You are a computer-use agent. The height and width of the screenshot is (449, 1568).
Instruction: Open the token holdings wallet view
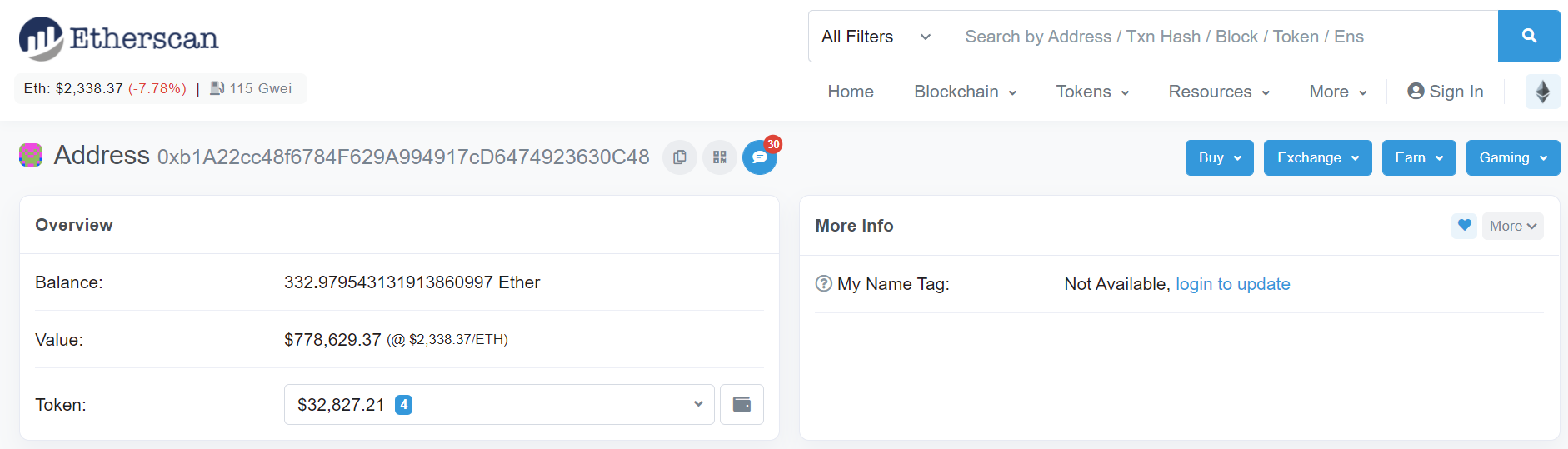pos(742,405)
